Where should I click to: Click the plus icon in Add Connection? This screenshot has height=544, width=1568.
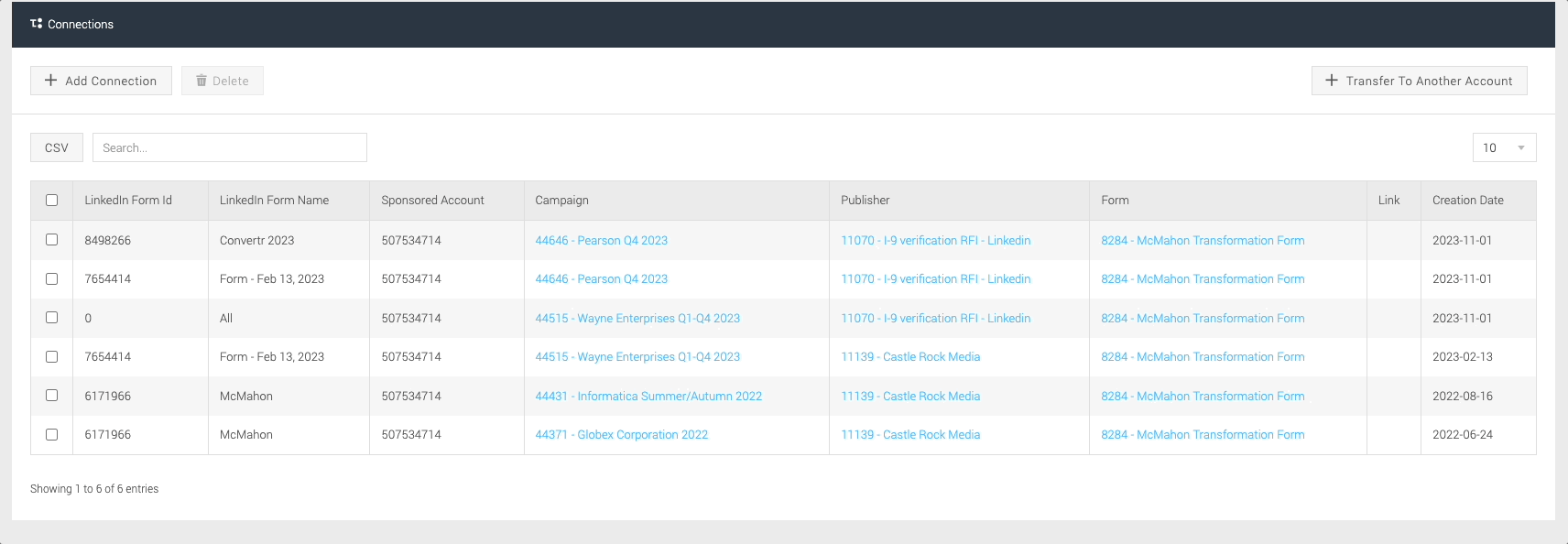[x=51, y=81]
